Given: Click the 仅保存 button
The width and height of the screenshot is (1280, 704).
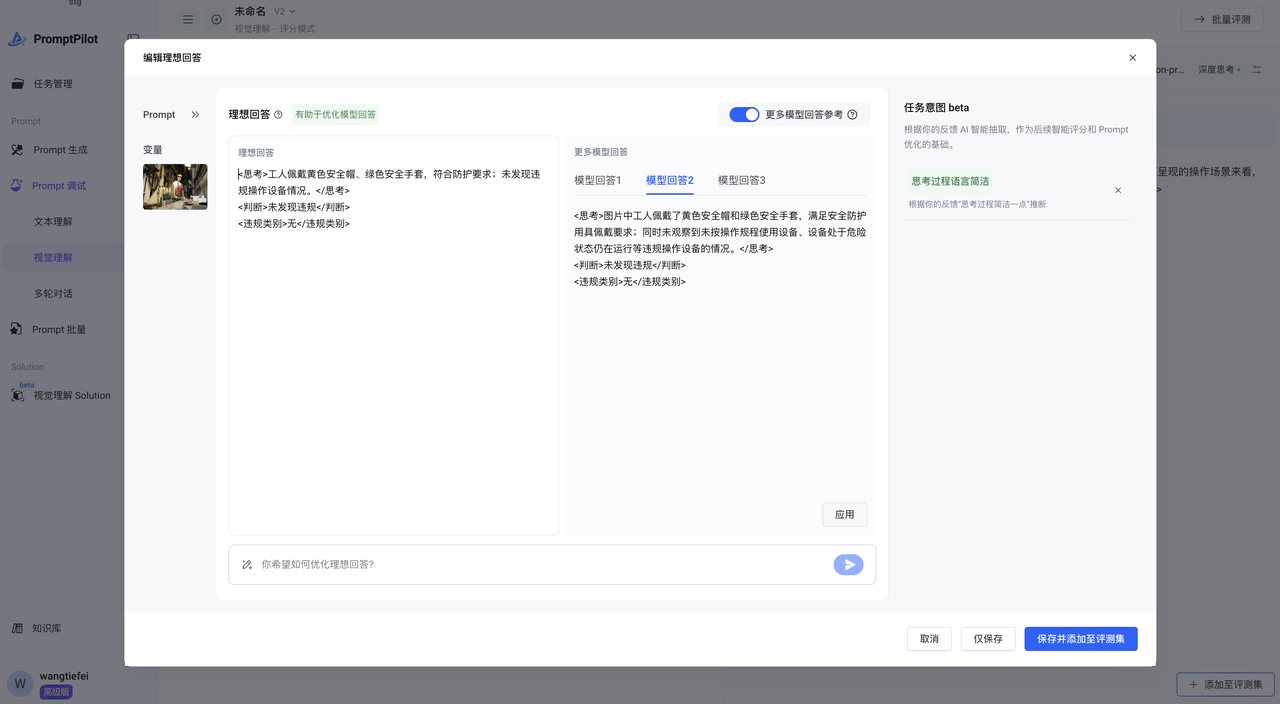Looking at the screenshot, I should point(988,639).
